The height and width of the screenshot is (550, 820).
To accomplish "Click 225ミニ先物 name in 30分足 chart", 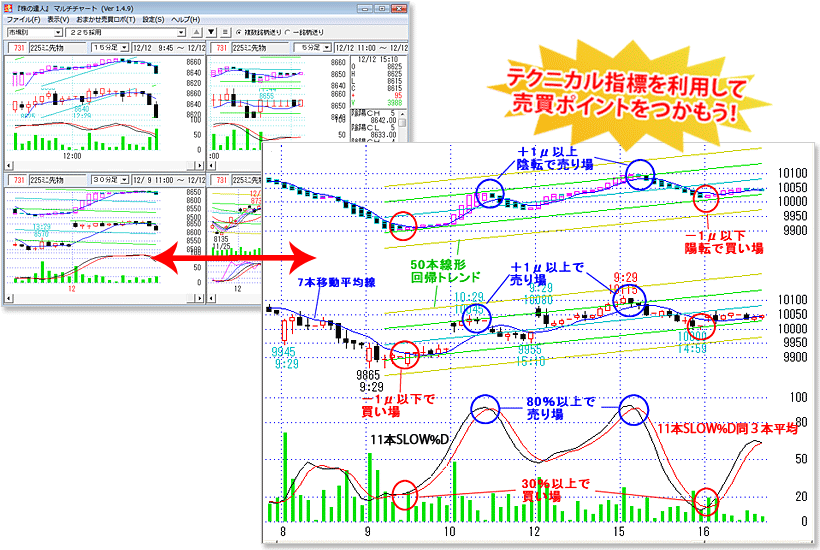I will [x=58, y=180].
